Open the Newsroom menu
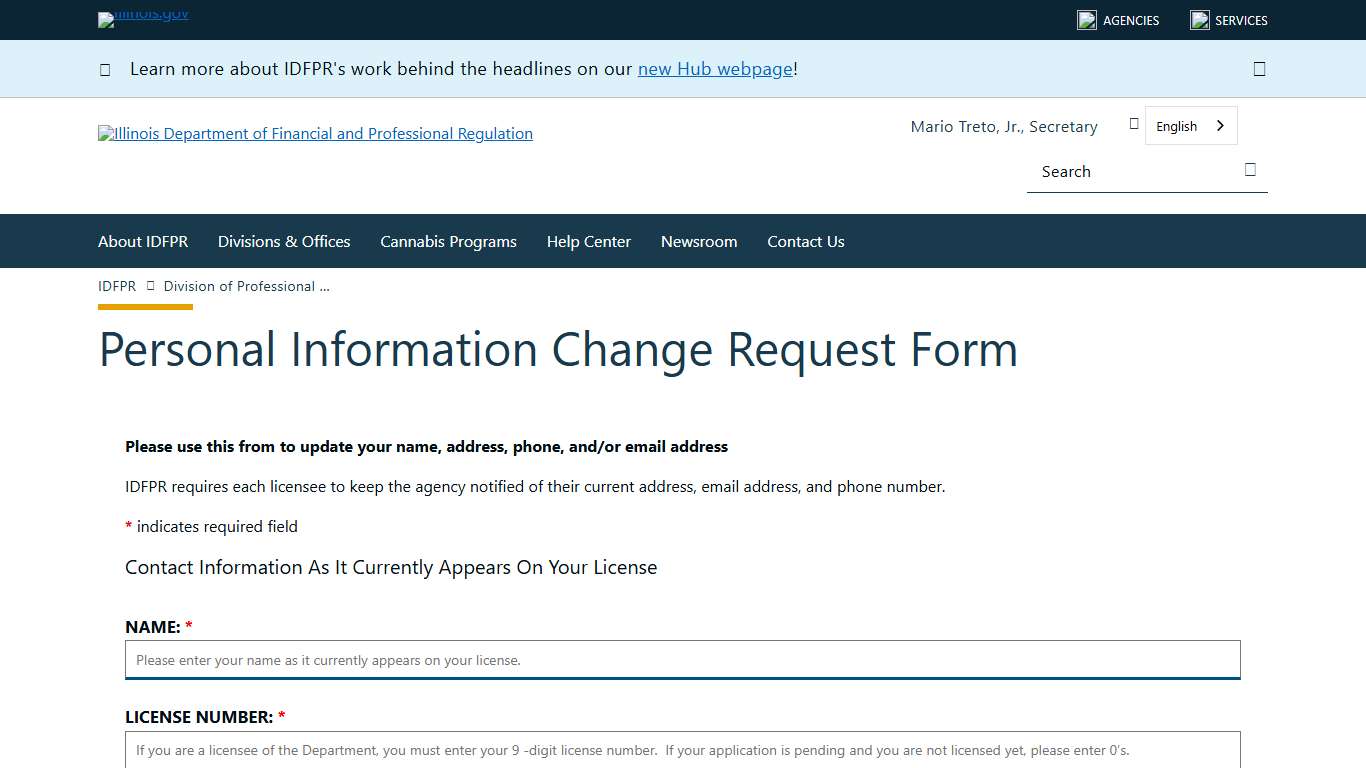The height and width of the screenshot is (768, 1366). click(699, 241)
